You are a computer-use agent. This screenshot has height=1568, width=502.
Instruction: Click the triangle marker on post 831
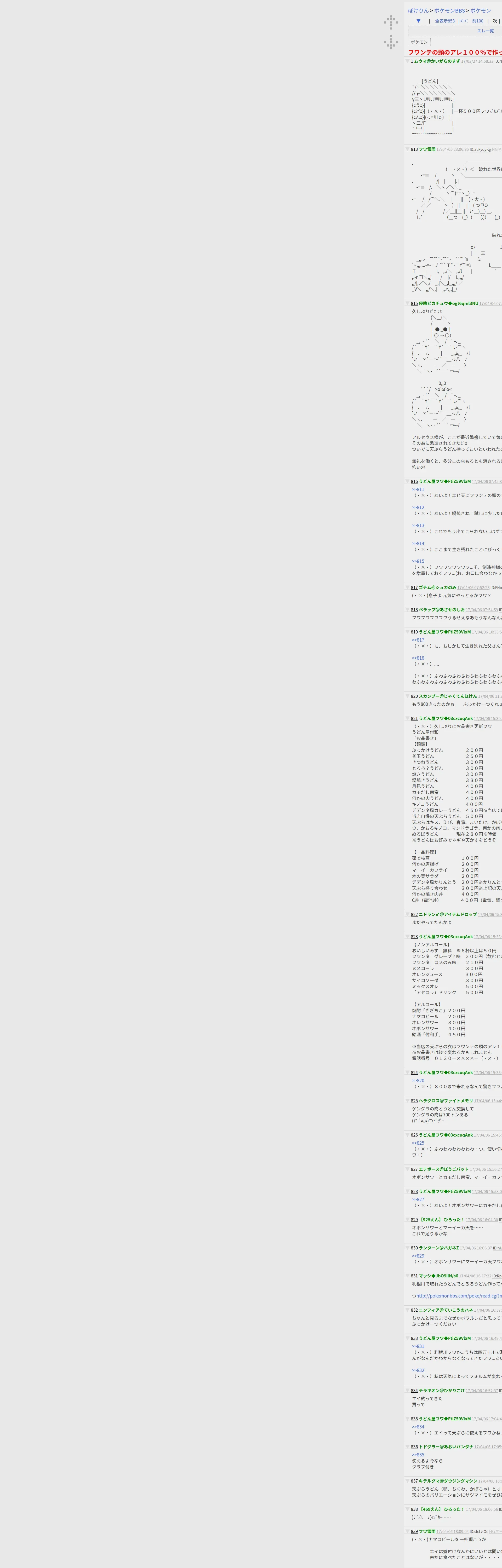point(408,1276)
